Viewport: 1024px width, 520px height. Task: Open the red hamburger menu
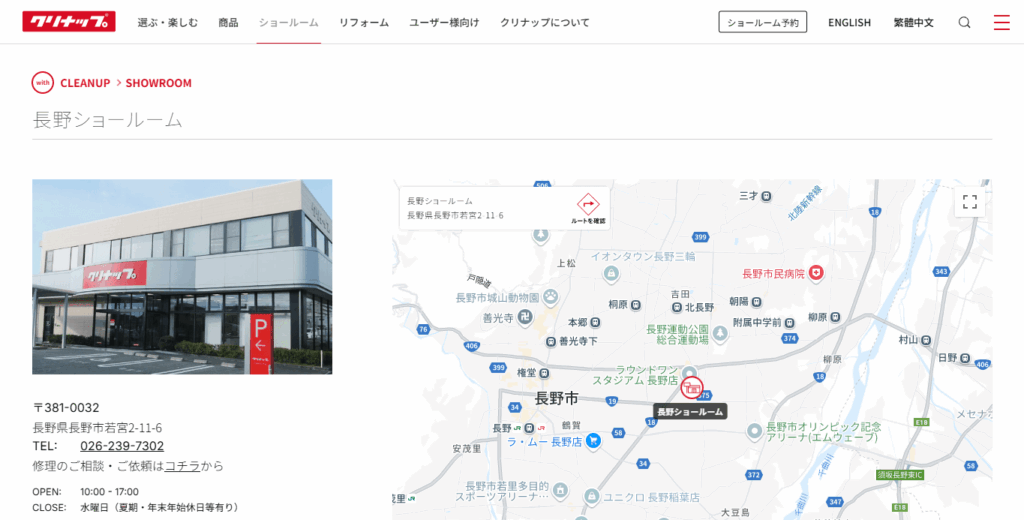tap(1001, 22)
